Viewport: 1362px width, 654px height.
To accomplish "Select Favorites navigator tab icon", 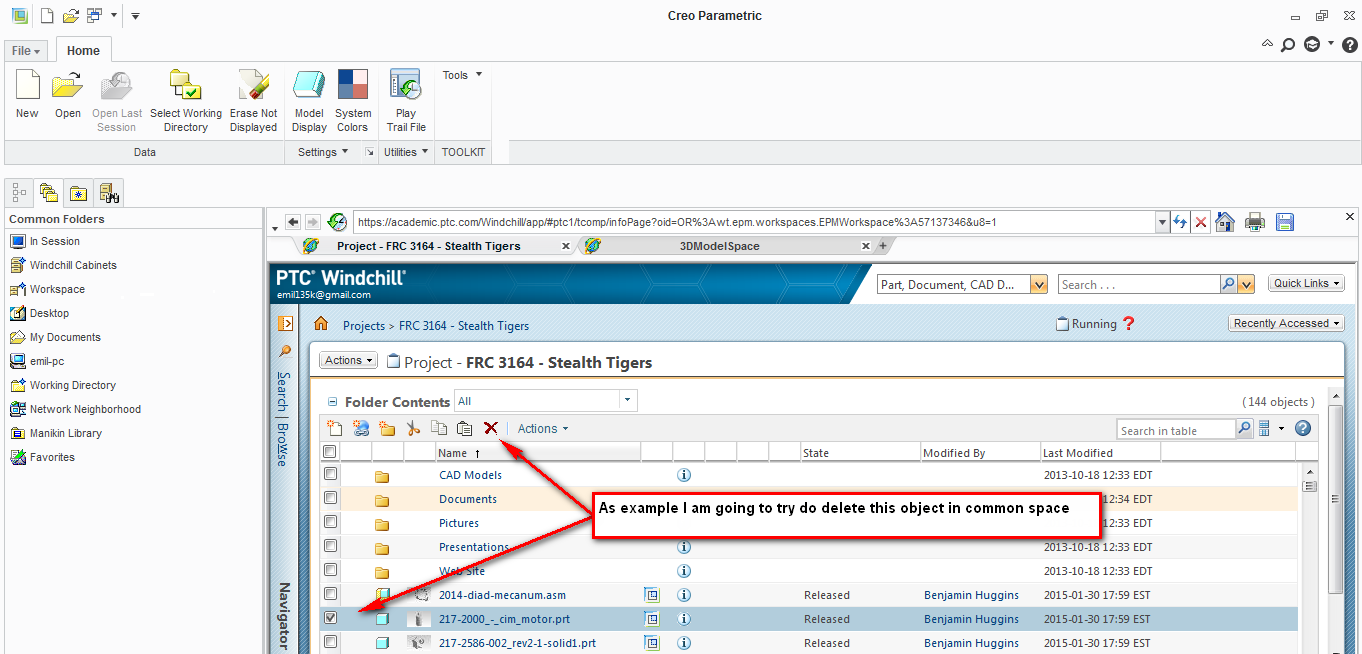I will [78, 192].
